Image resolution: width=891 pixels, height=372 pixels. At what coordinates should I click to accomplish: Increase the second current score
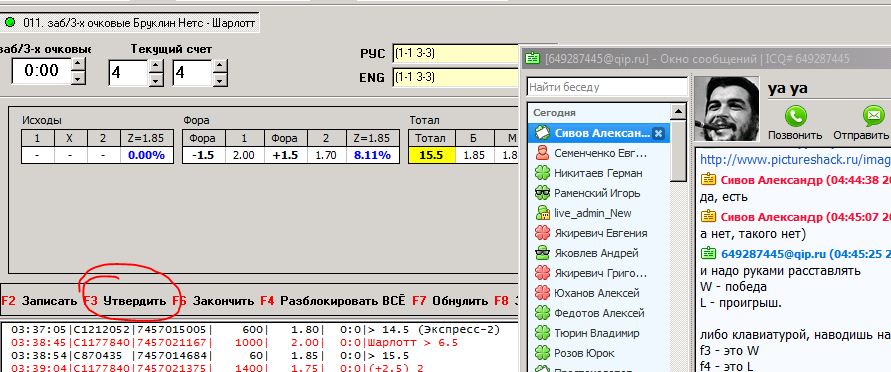220,66
